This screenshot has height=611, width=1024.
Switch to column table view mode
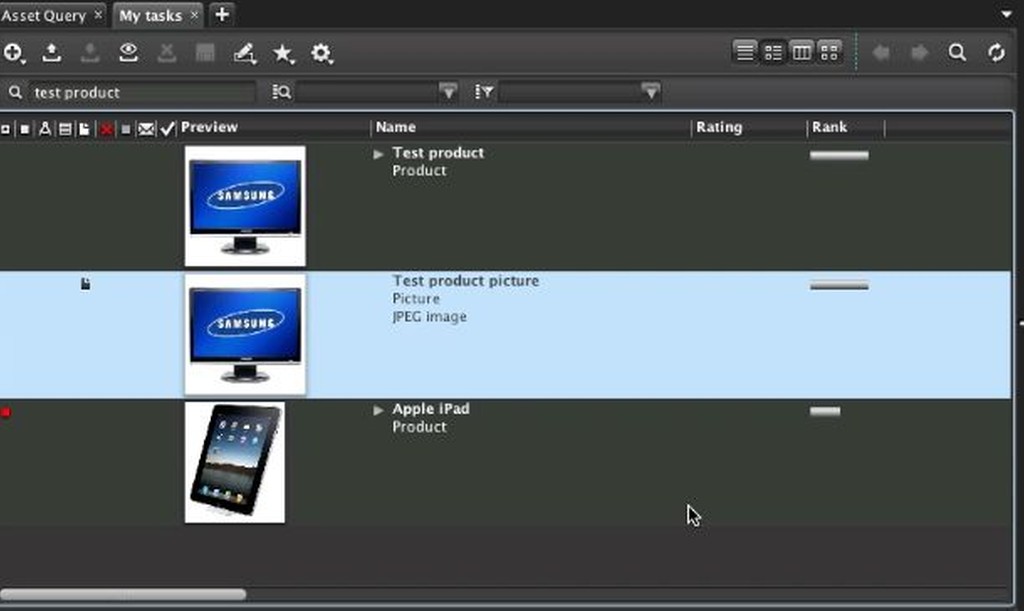click(x=801, y=53)
